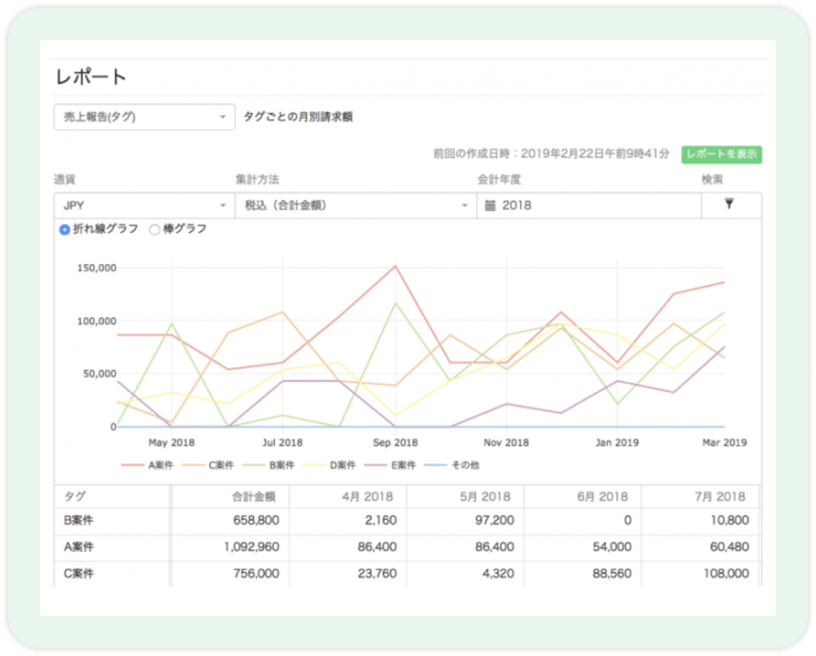This screenshot has width=816, height=656.
Task: Click the タグ column header
Action: [75, 496]
